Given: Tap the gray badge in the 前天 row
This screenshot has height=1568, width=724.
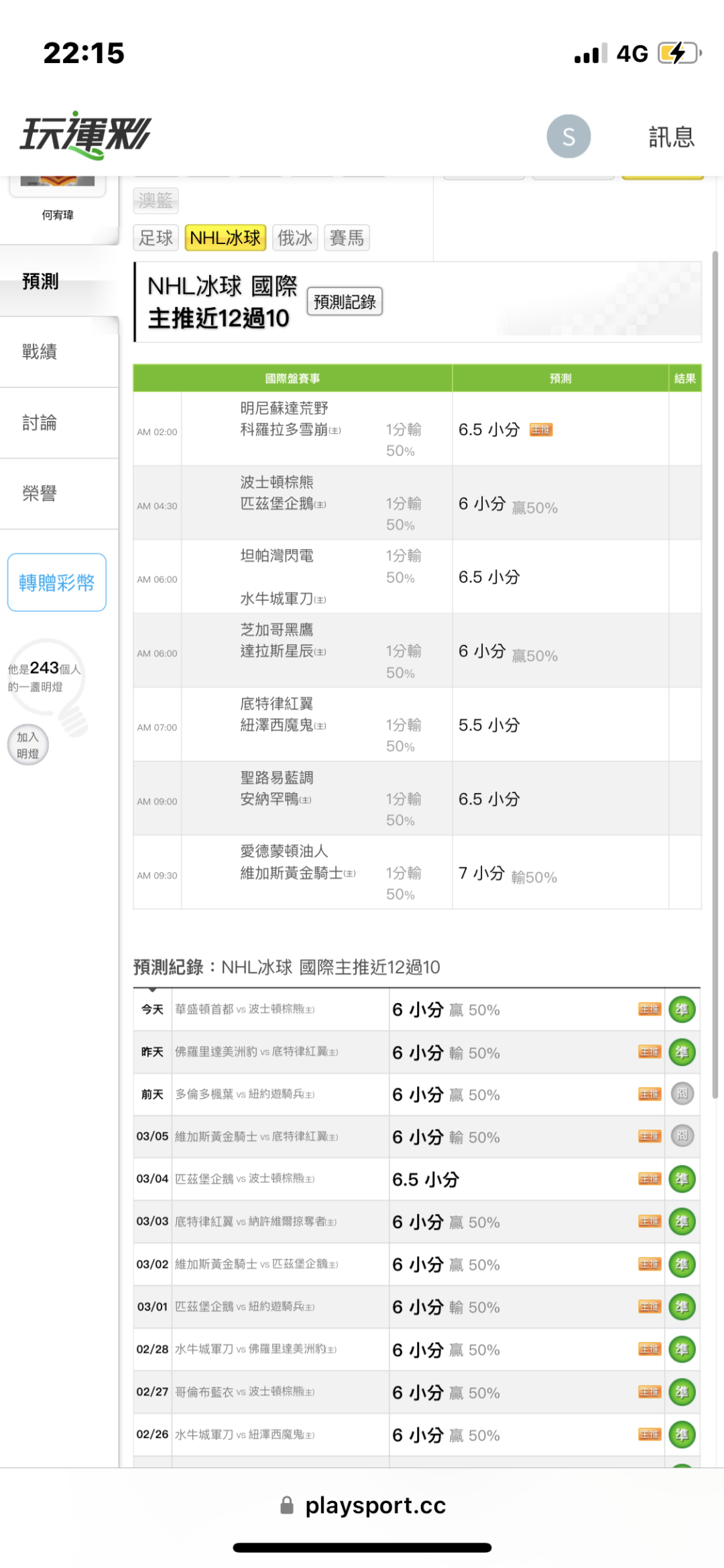Looking at the screenshot, I should [x=682, y=1094].
